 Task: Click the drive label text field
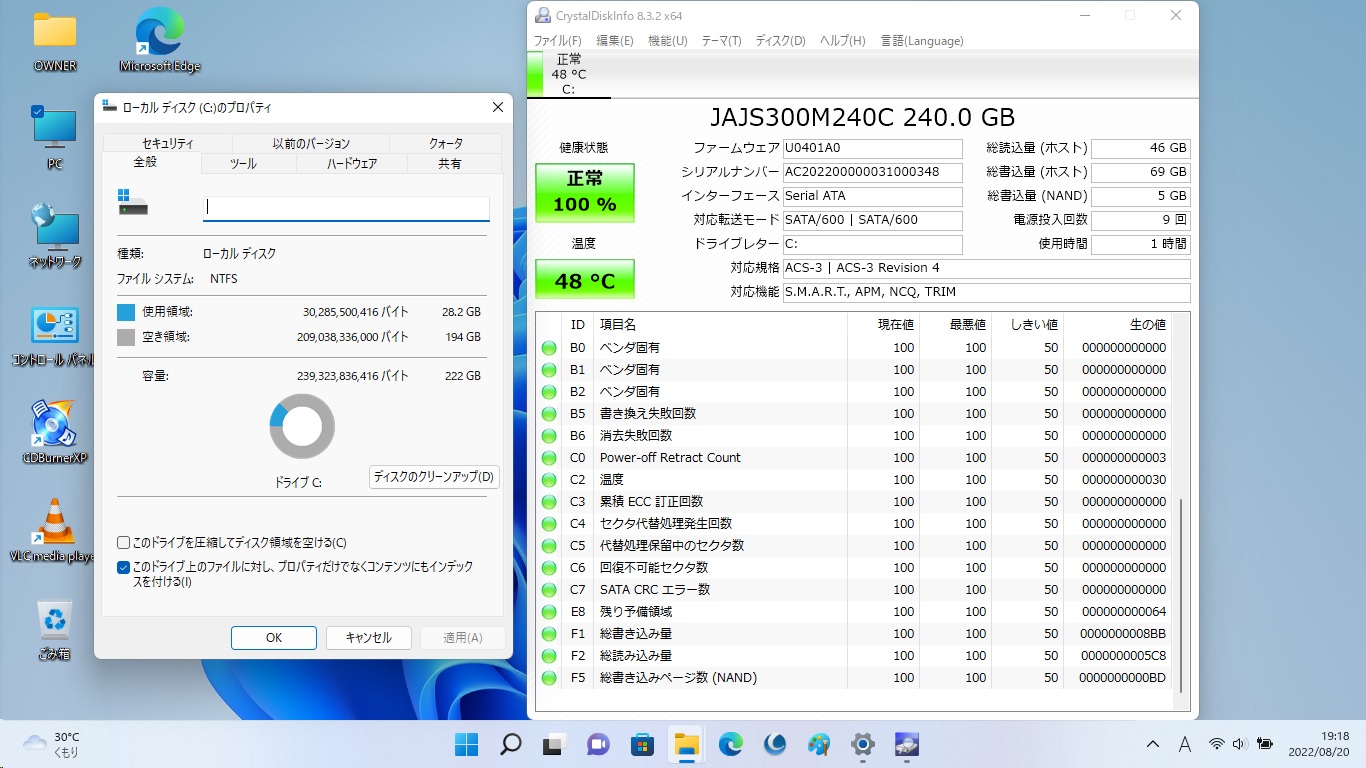pos(346,207)
